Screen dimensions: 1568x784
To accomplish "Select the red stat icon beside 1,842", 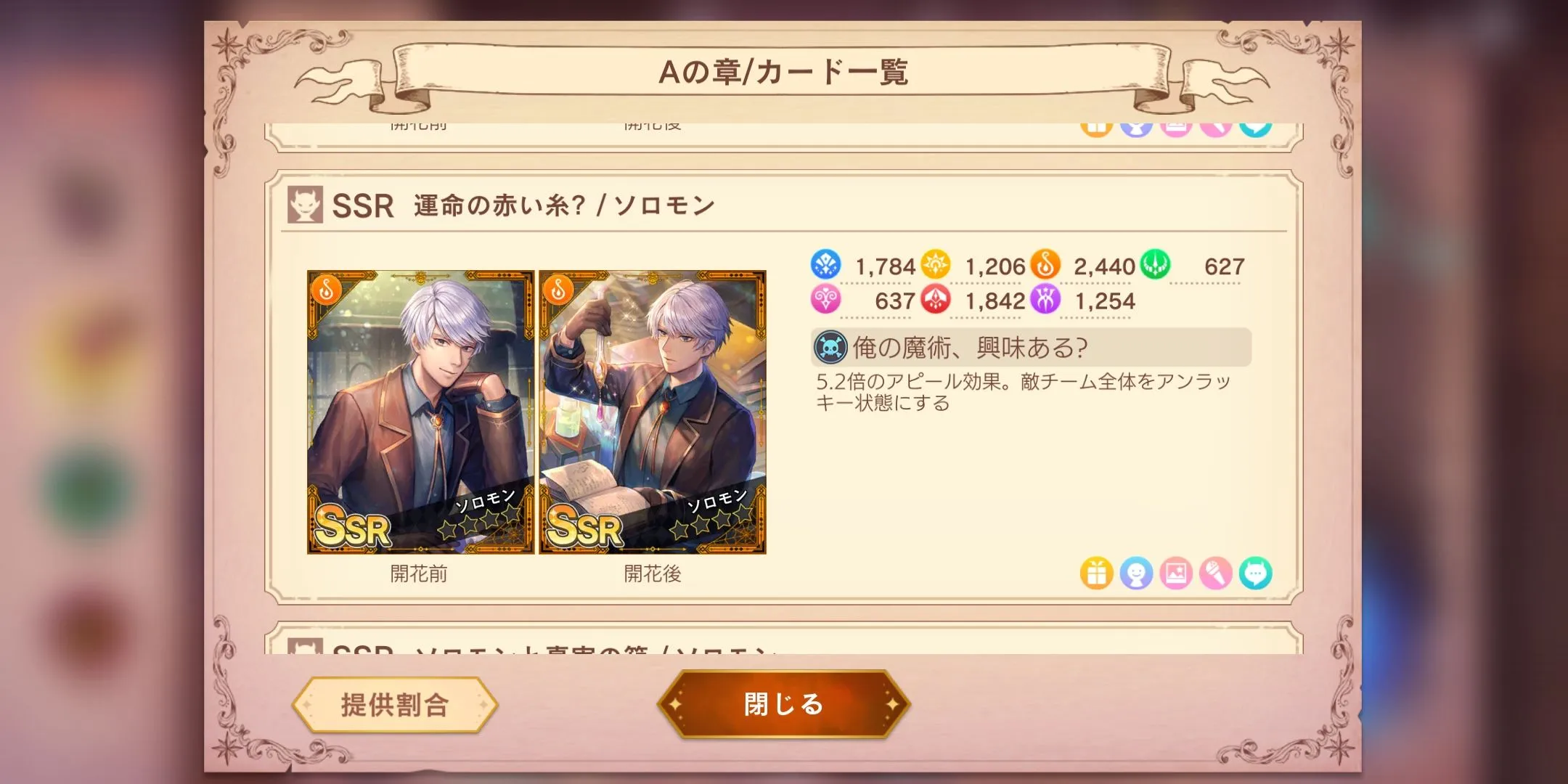I will [935, 299].
